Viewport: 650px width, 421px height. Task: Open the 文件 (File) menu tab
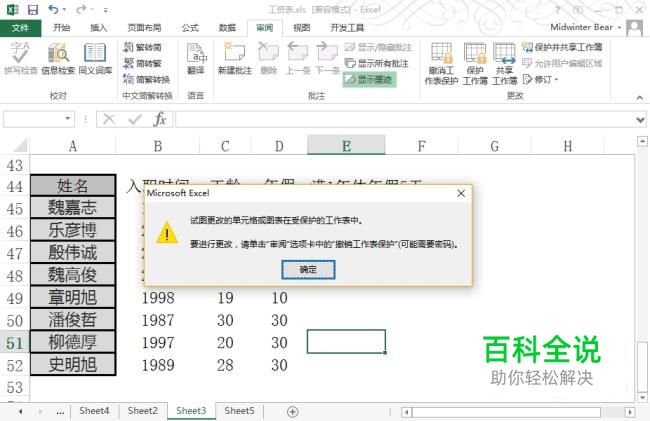tap(20, 28)
